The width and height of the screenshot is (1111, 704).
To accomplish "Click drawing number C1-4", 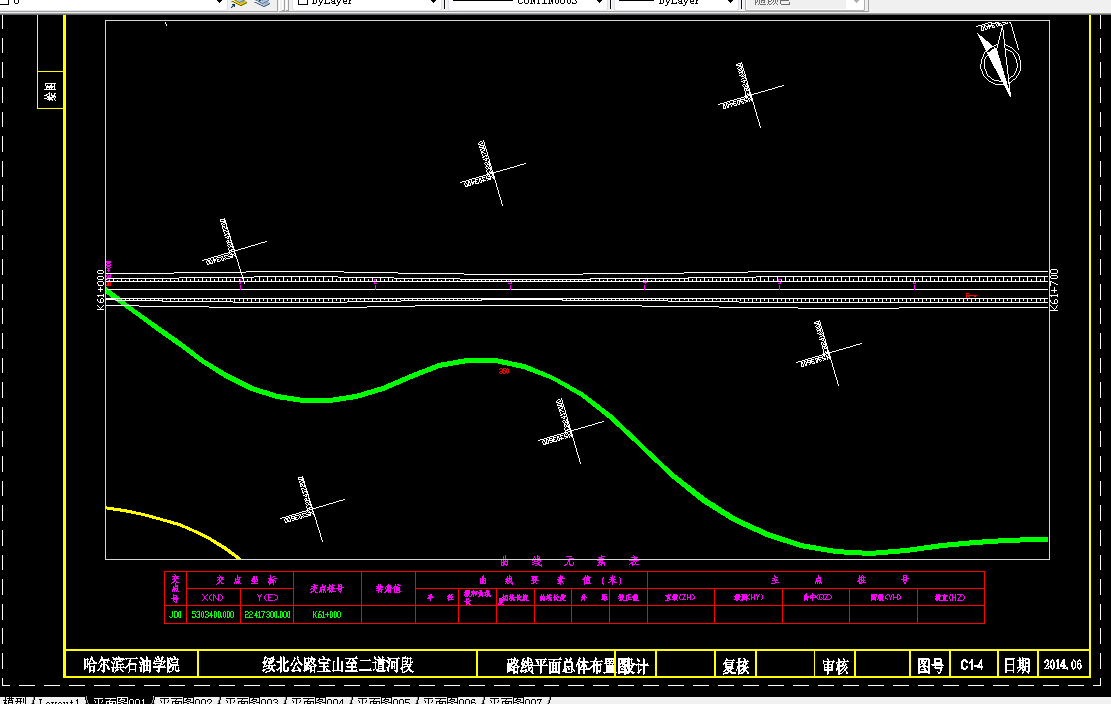I will pos(971,665).
